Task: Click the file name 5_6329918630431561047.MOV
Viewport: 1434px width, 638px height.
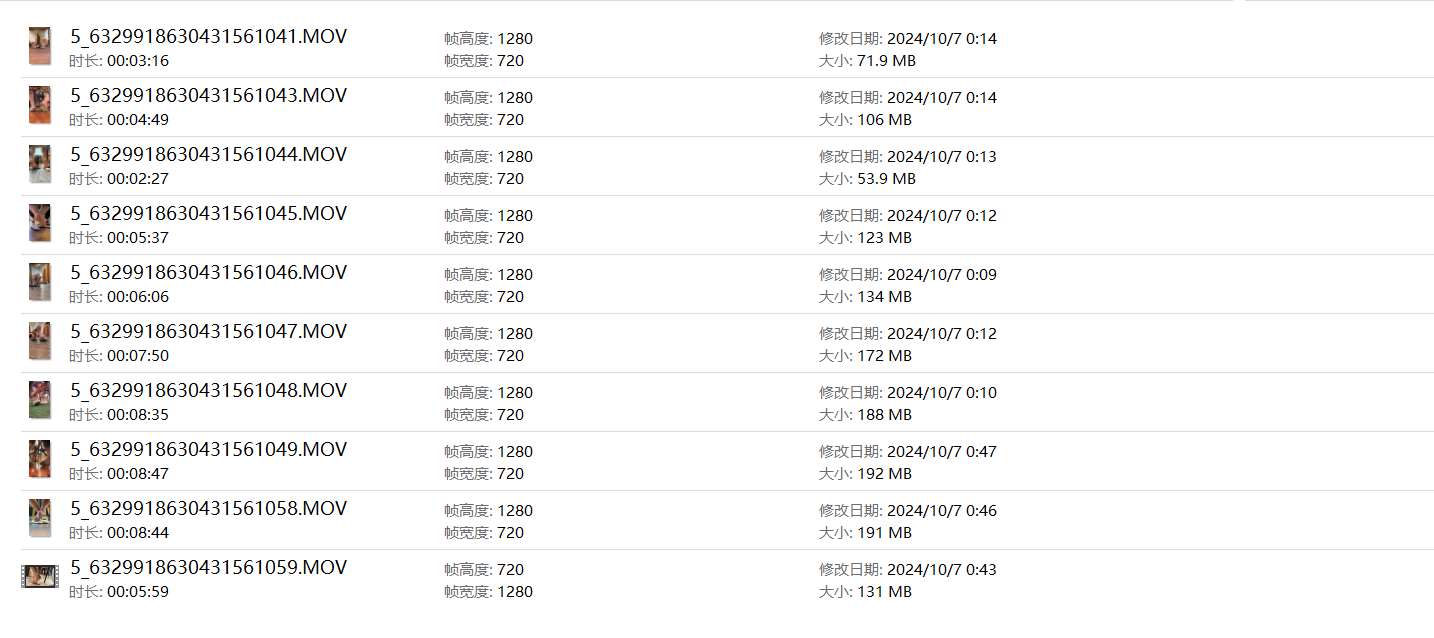Action: [208, 332]
